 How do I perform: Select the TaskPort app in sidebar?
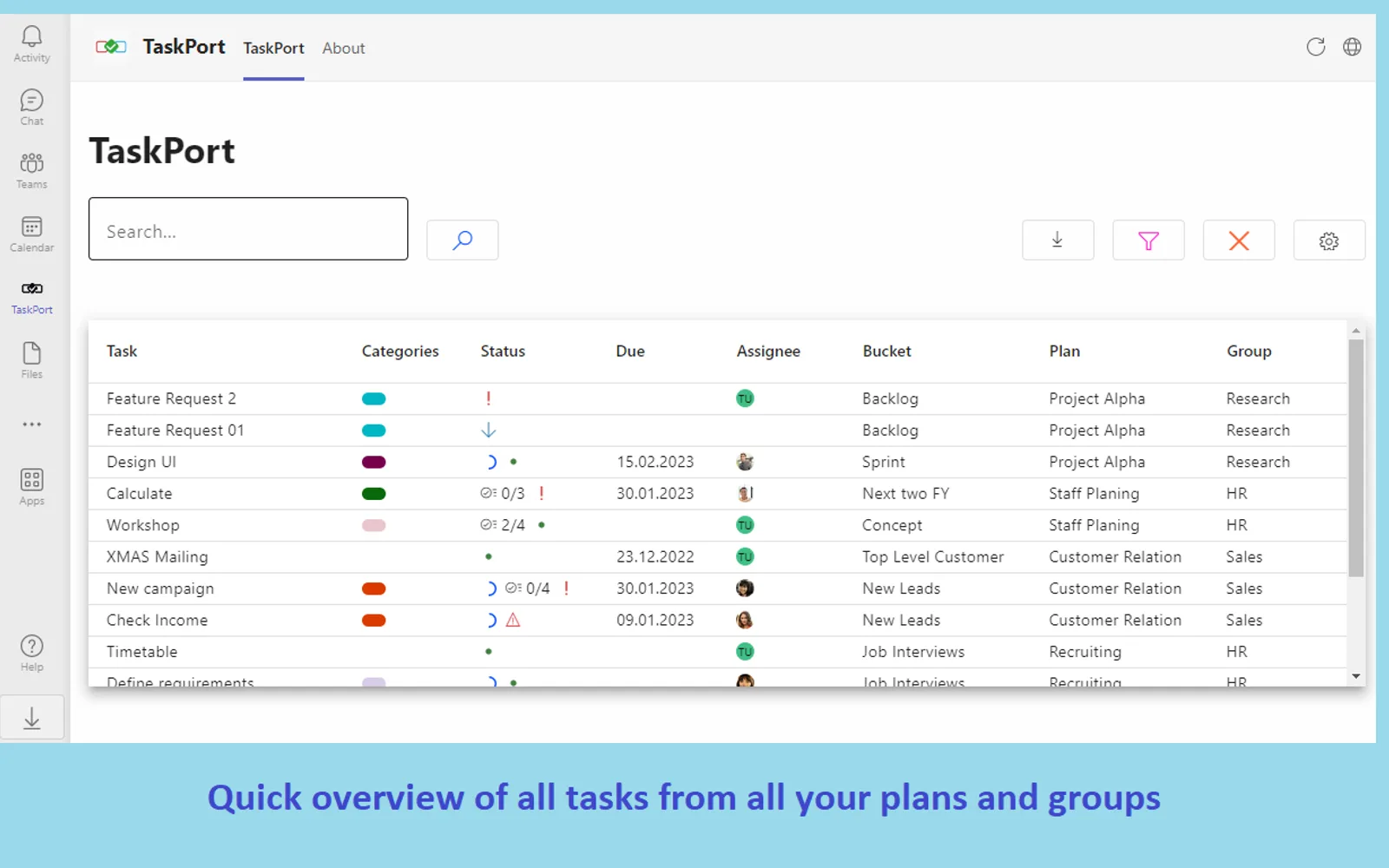[32, 297]
